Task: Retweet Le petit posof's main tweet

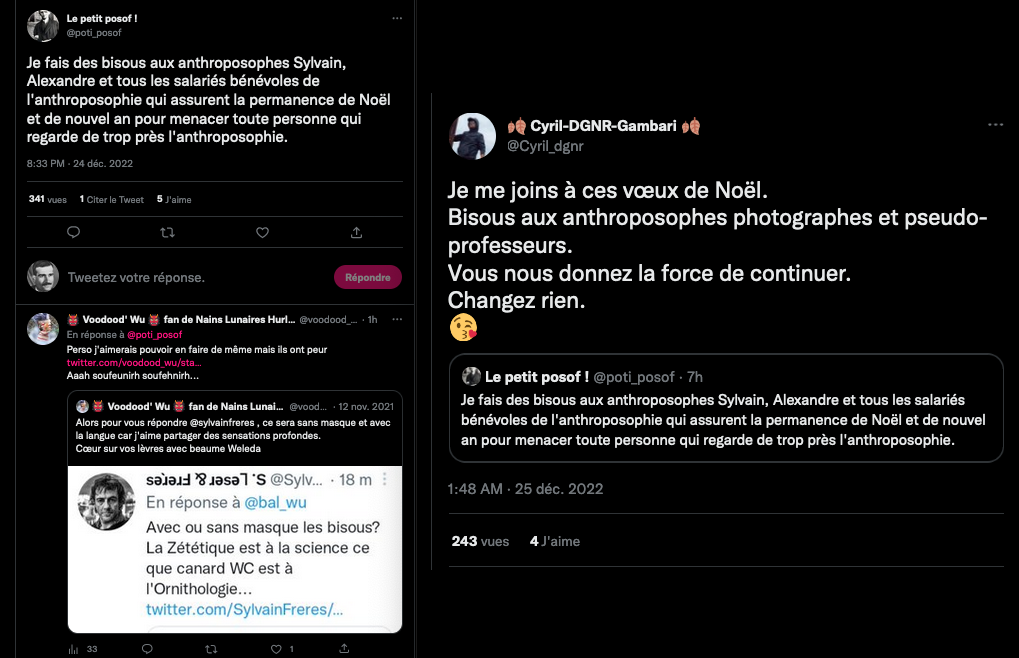Action: (167, 232)
